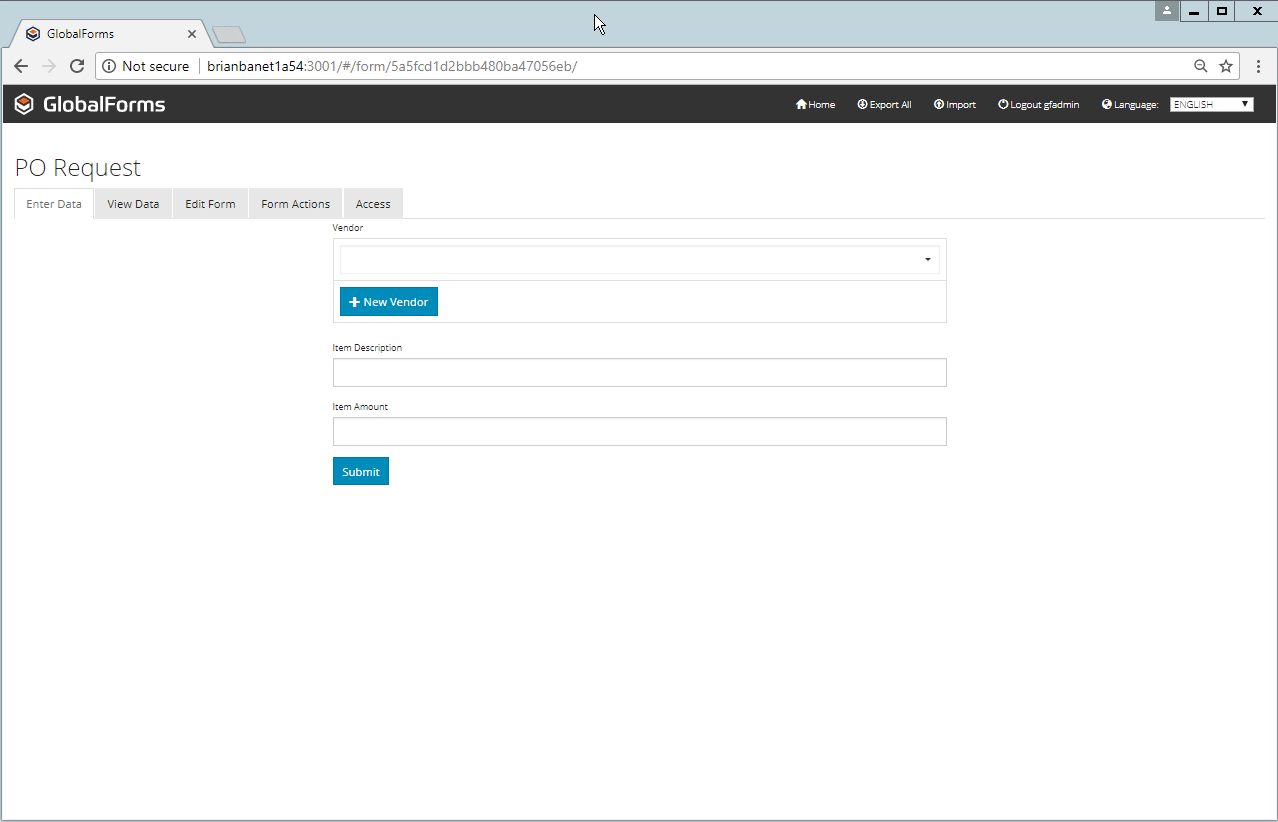Switch to the View Data tab

point(133,204)
